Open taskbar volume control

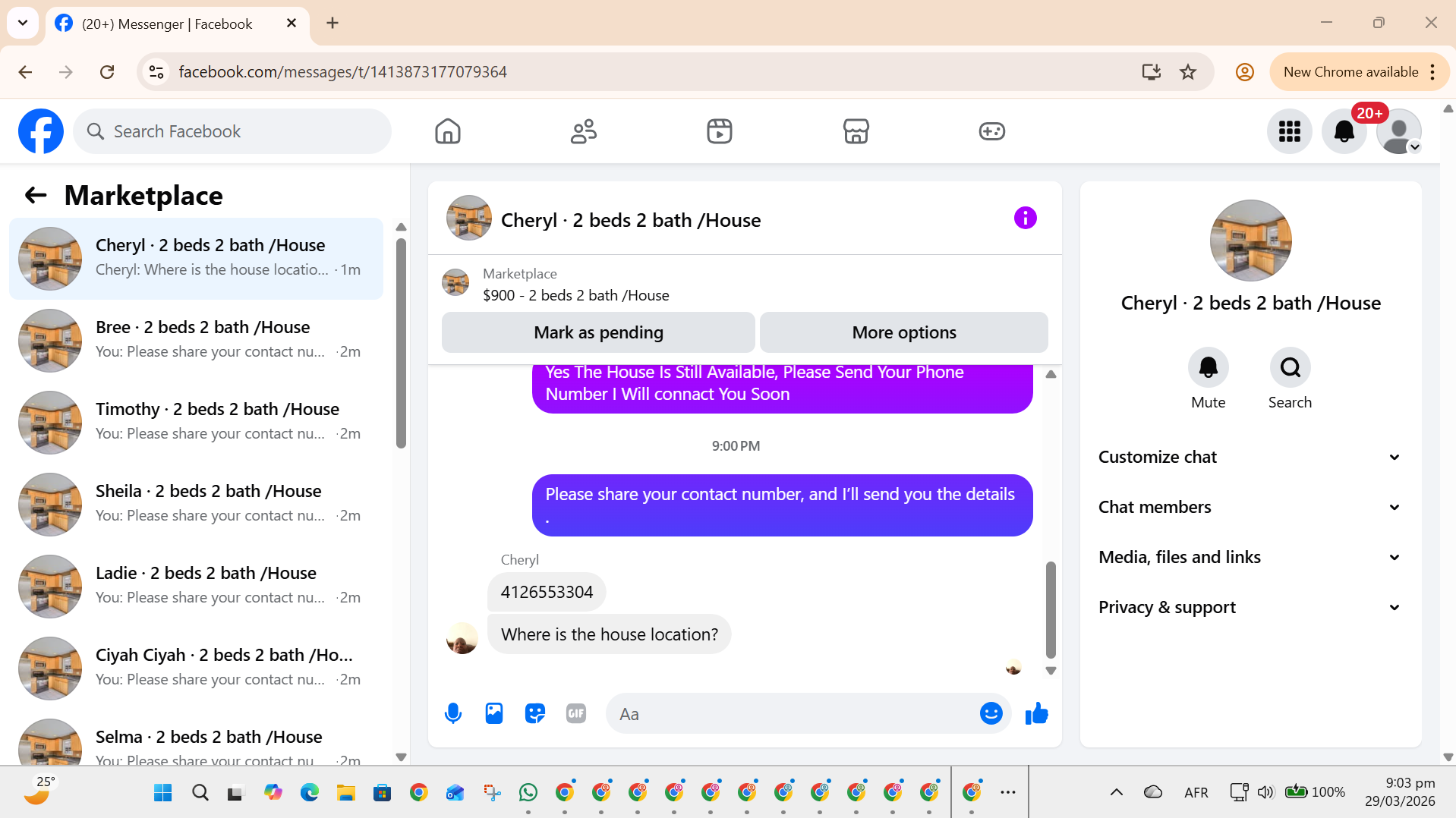tap(1265, 792)
